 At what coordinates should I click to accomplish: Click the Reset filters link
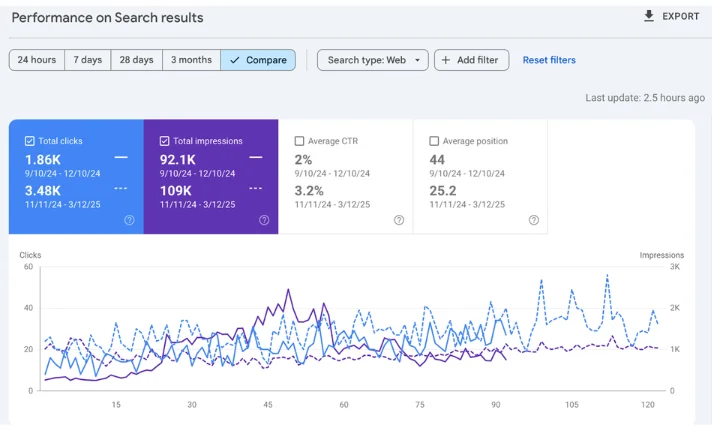549,60
